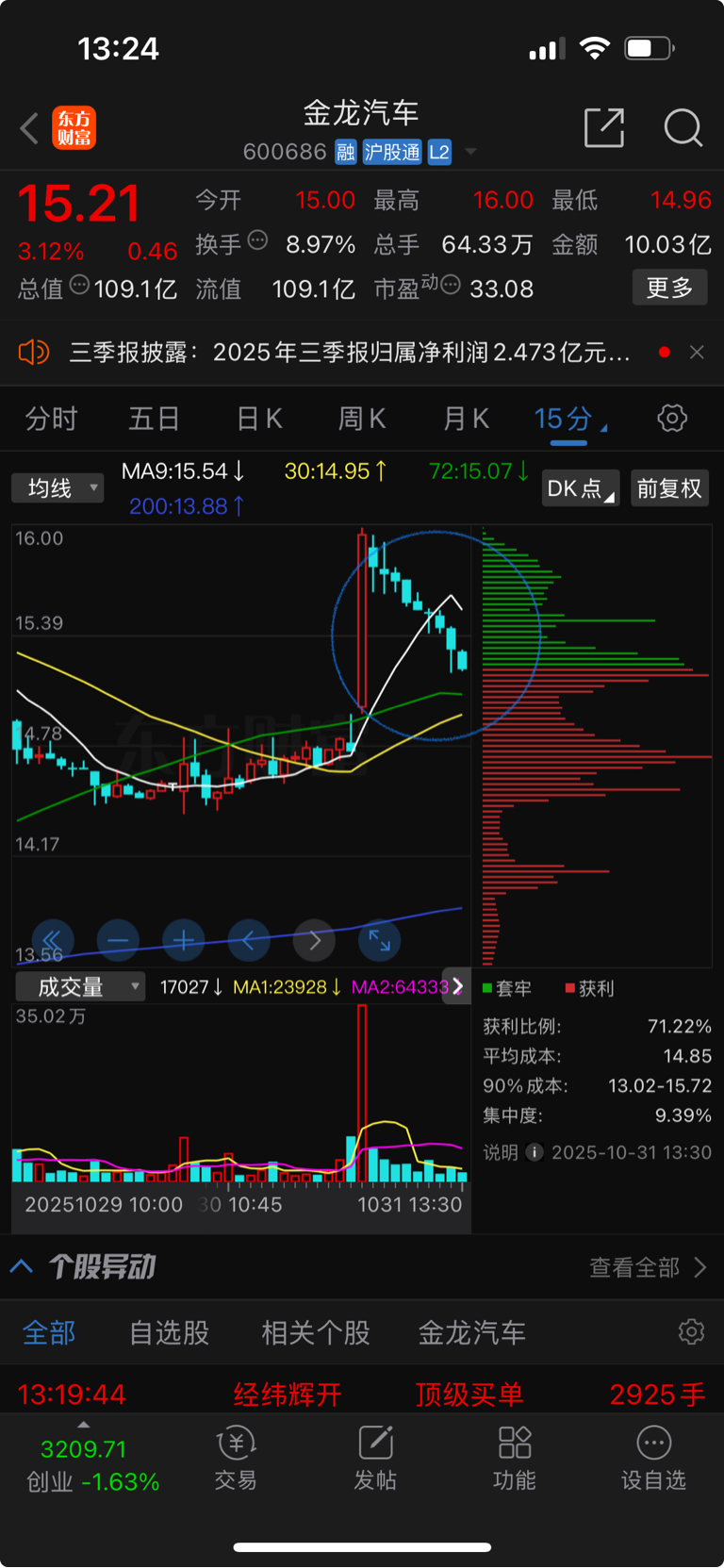Image resolution: width=724 pixels, height=1568 pixels.
Task: Zoom out chart with minus button
Action: coord(118,940)
